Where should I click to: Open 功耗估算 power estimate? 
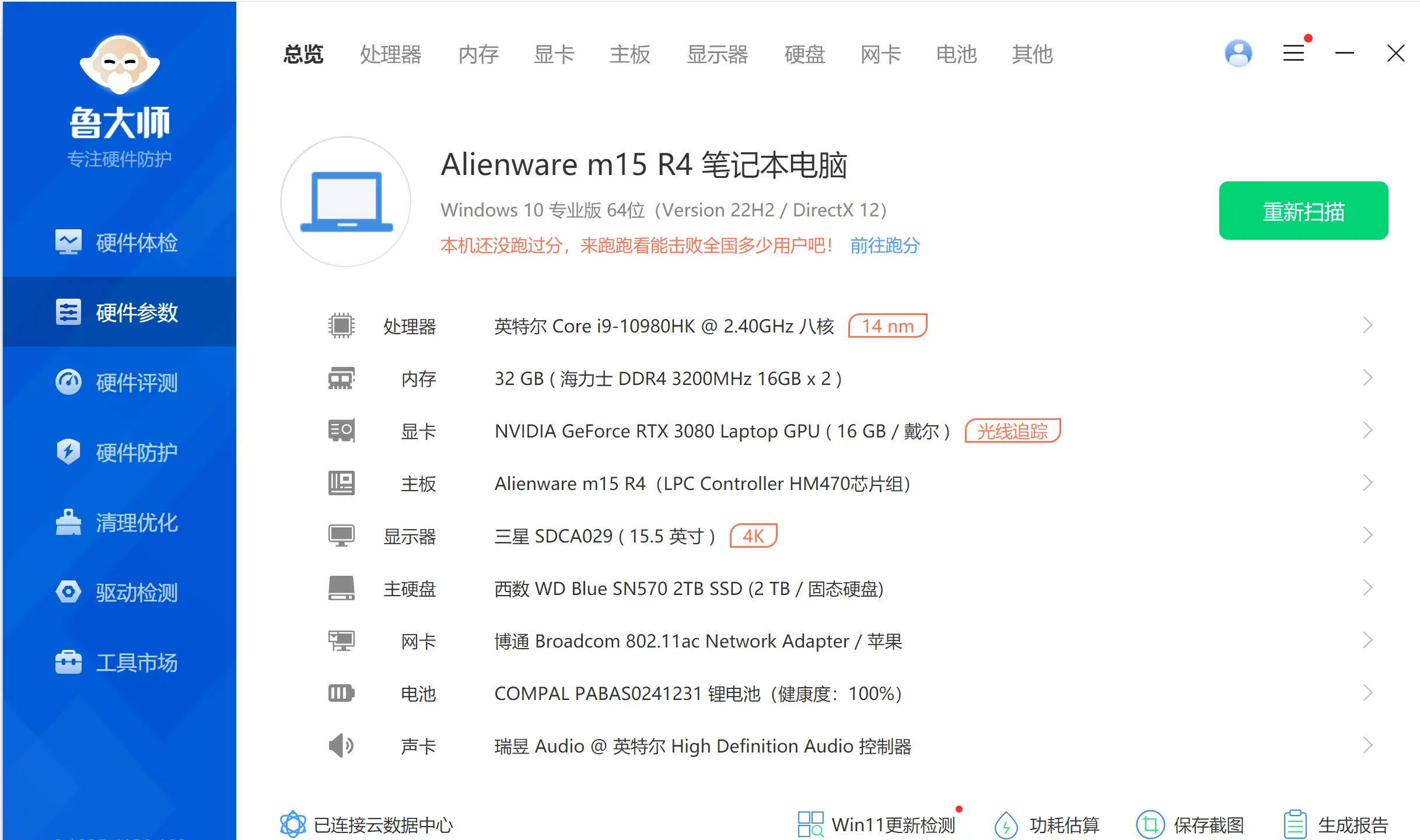[x=1047, y=825]
